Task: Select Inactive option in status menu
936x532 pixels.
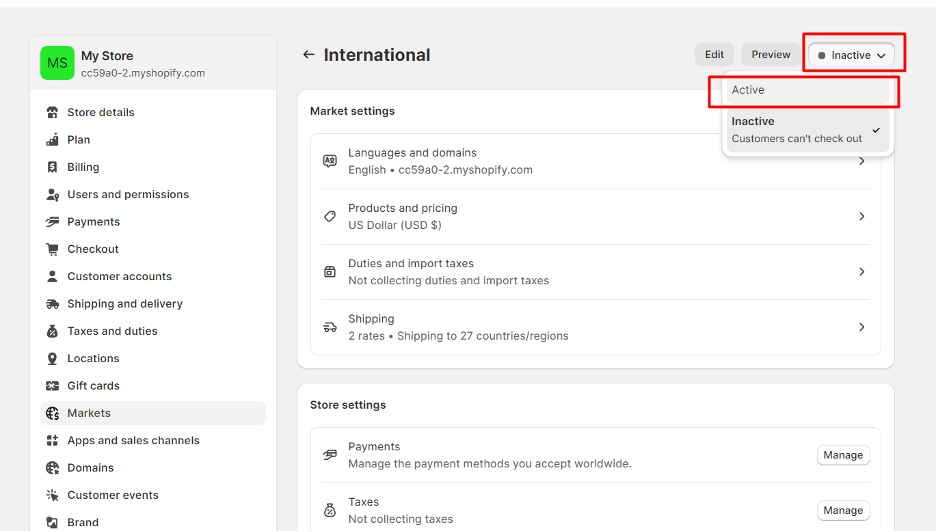Action: [808, 130]
